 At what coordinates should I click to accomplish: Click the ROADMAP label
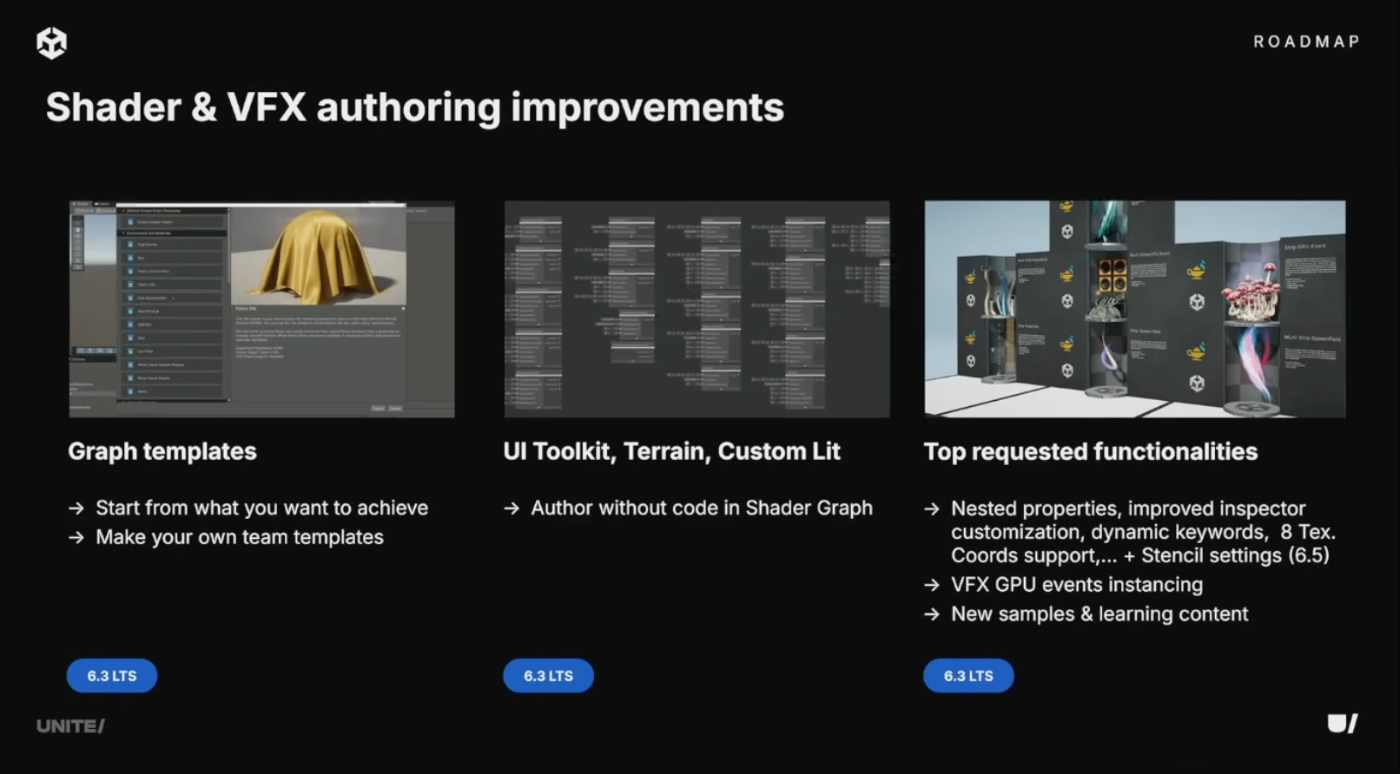(x=1306, y=42)
